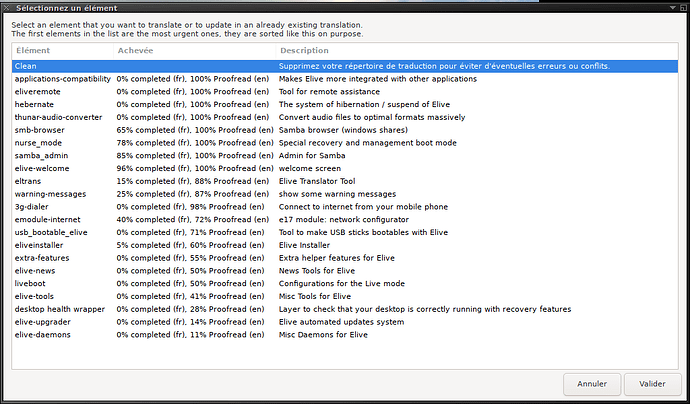690x404 pixels.
Task: Select the liveboot element
Action: pyautogui.click(x=30, y=283)
